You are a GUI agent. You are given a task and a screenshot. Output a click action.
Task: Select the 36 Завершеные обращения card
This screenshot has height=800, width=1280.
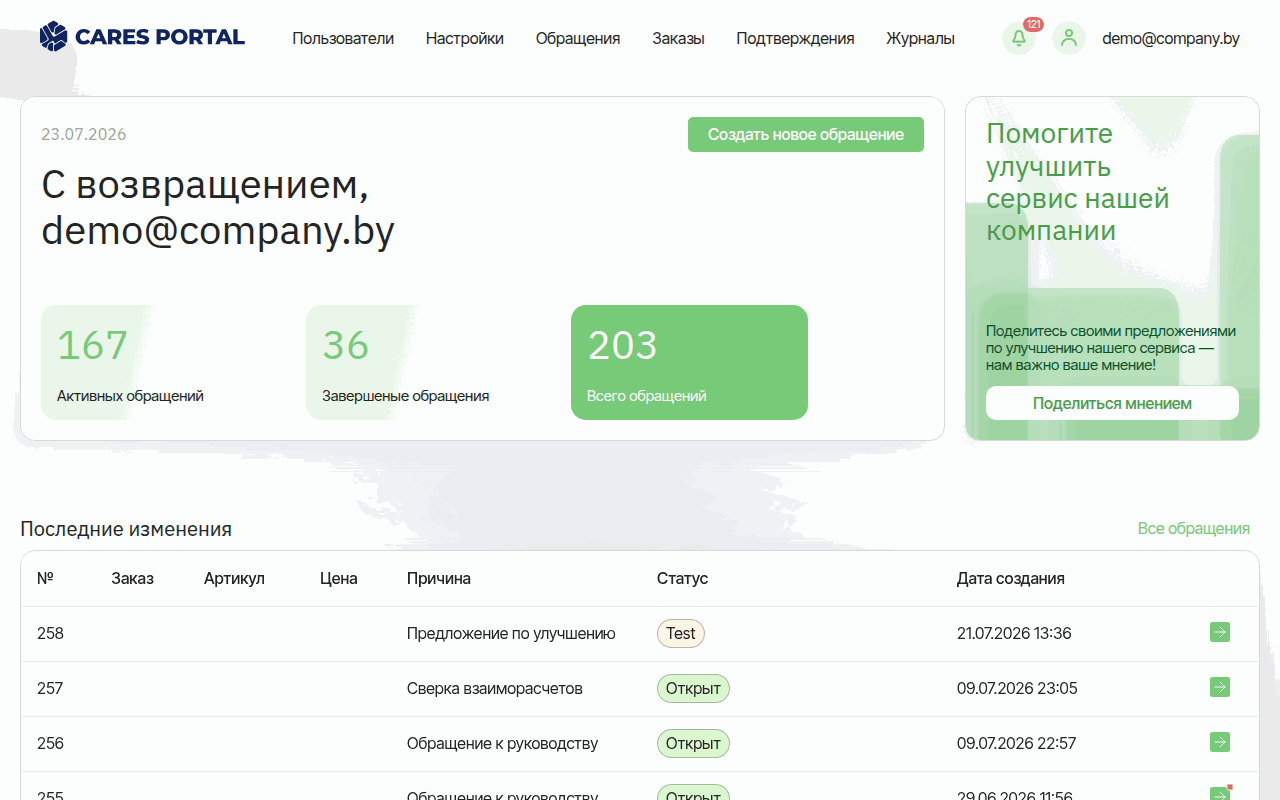(x=424, y=362)
